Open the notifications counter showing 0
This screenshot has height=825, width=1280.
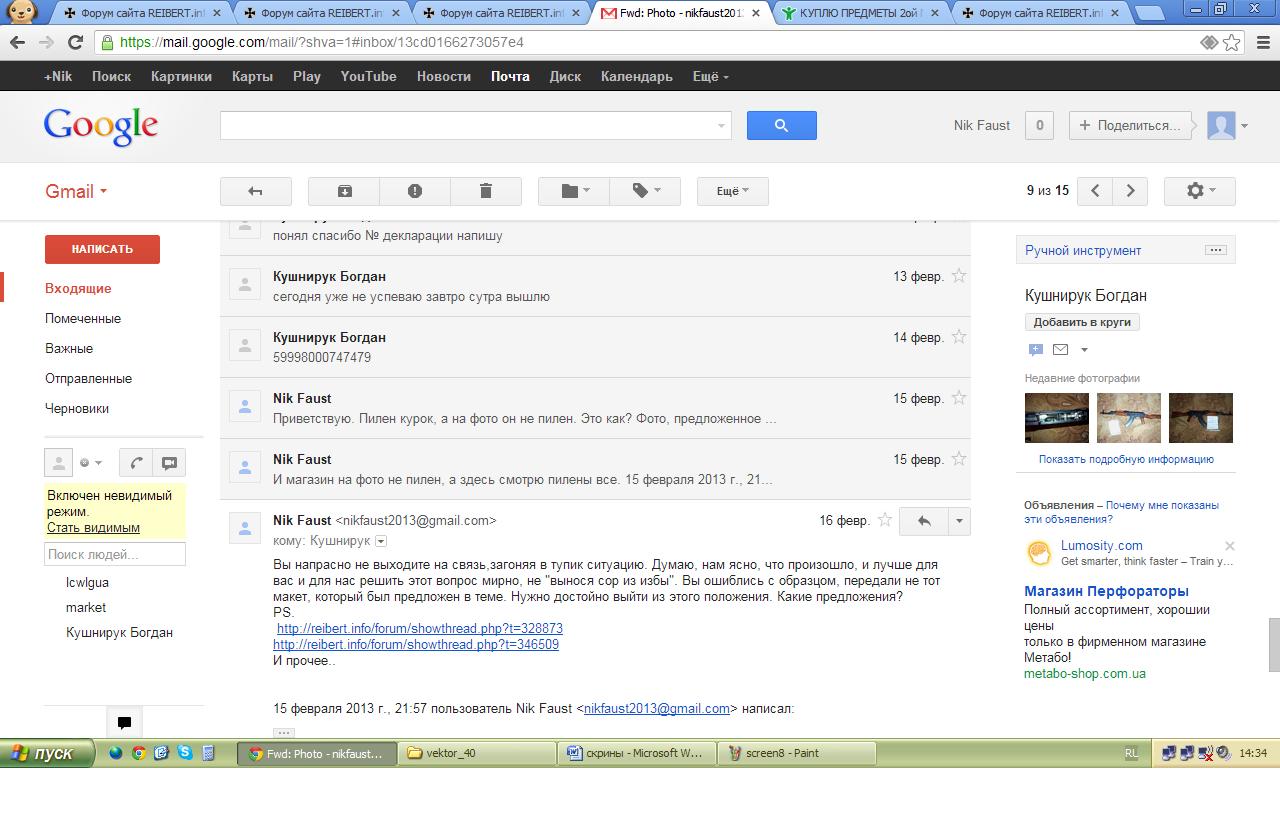[1039, 126]
